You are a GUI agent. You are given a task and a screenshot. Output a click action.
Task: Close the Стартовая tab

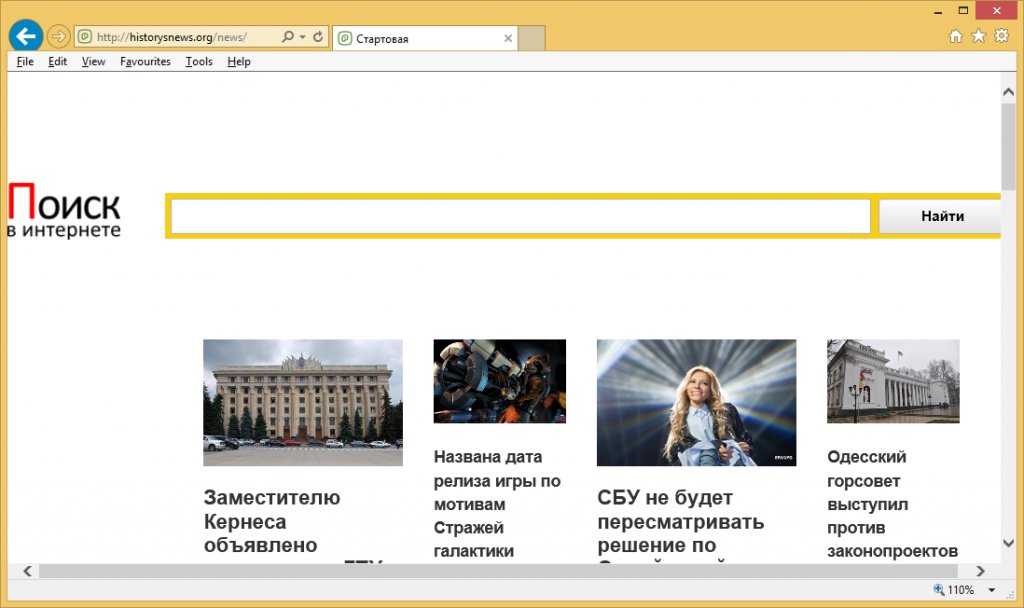pos(508,39)
